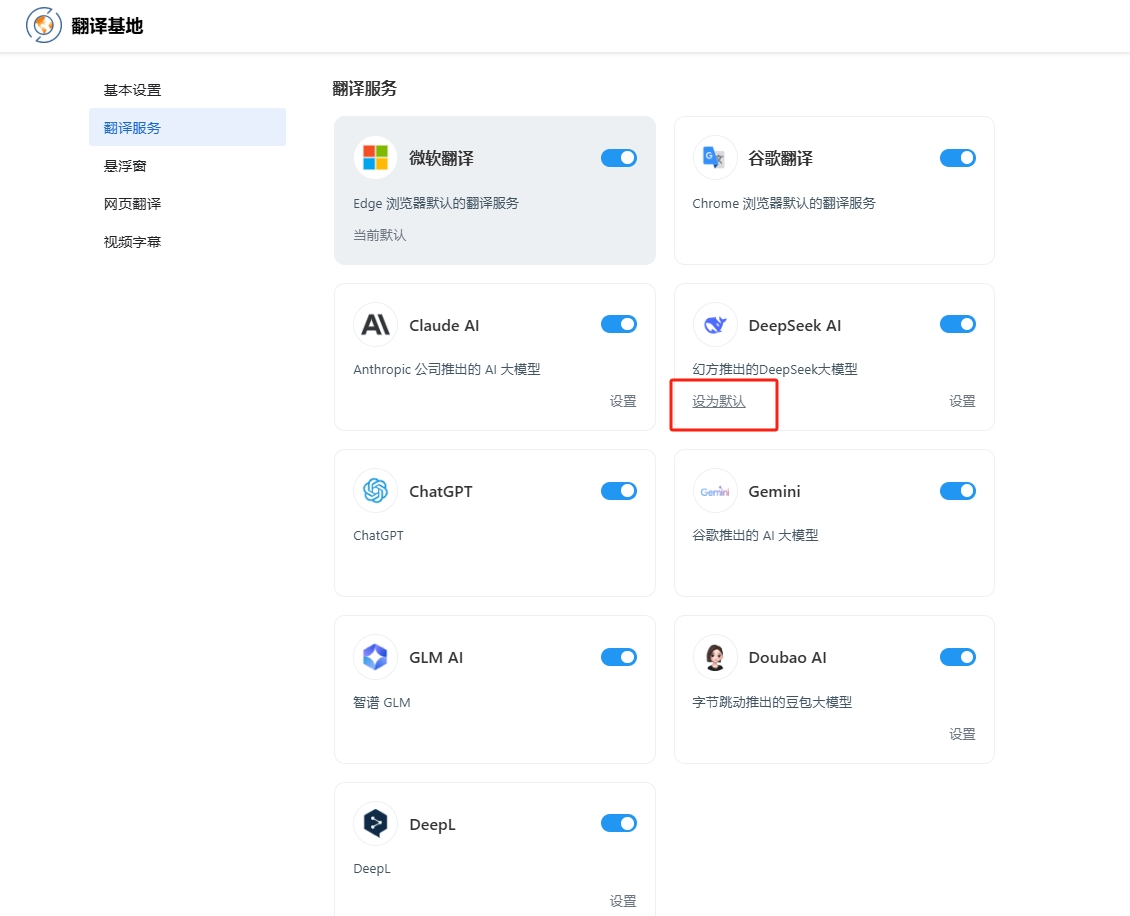1130x916 pixels.
Task: Disable the Claude AI switch
Action: click(x=619, y=324)
